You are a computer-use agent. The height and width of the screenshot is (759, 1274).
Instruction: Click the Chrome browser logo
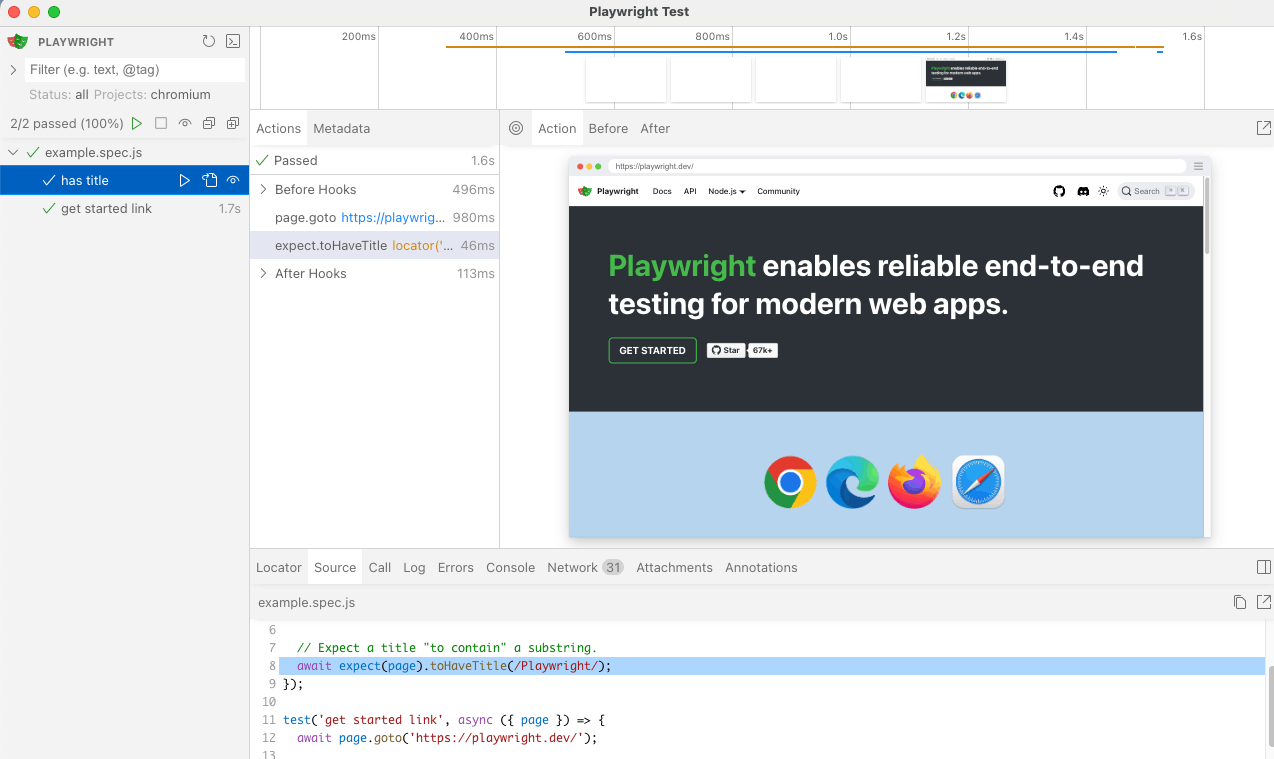790,483
